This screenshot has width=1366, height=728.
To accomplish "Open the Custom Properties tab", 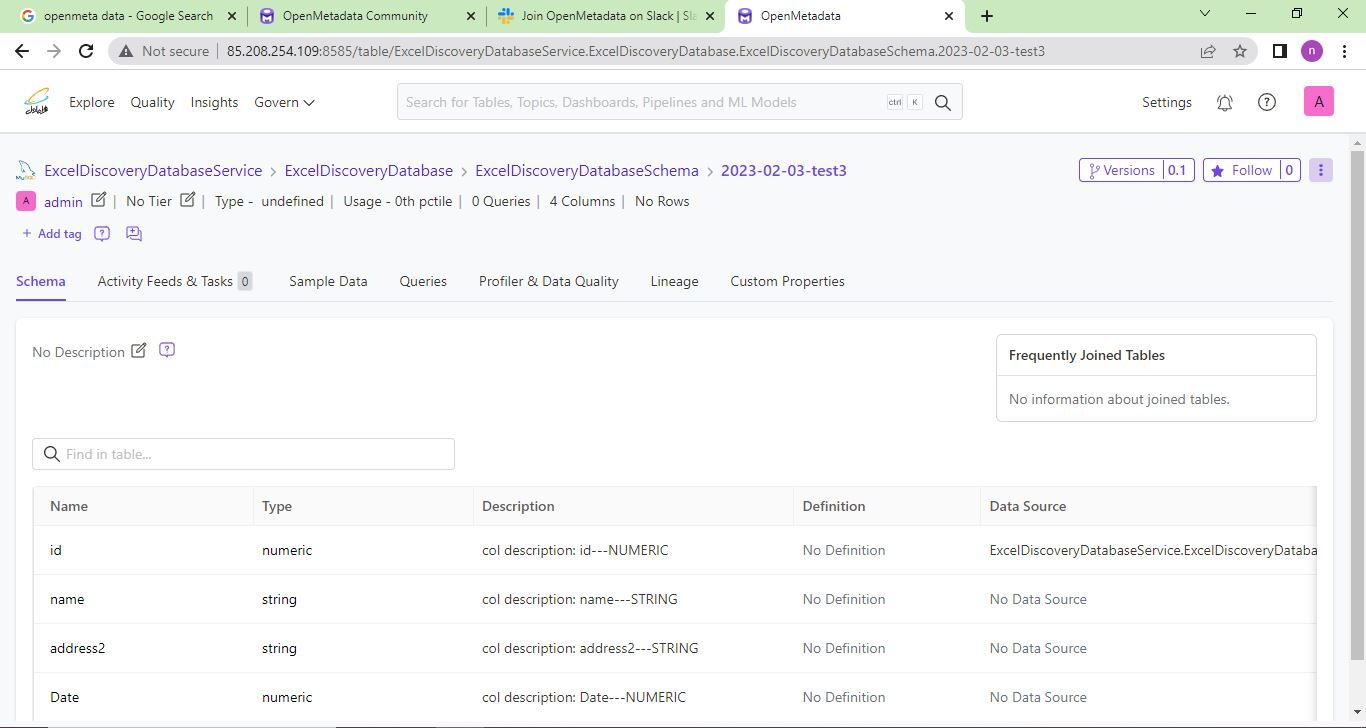I will point(787,281).
